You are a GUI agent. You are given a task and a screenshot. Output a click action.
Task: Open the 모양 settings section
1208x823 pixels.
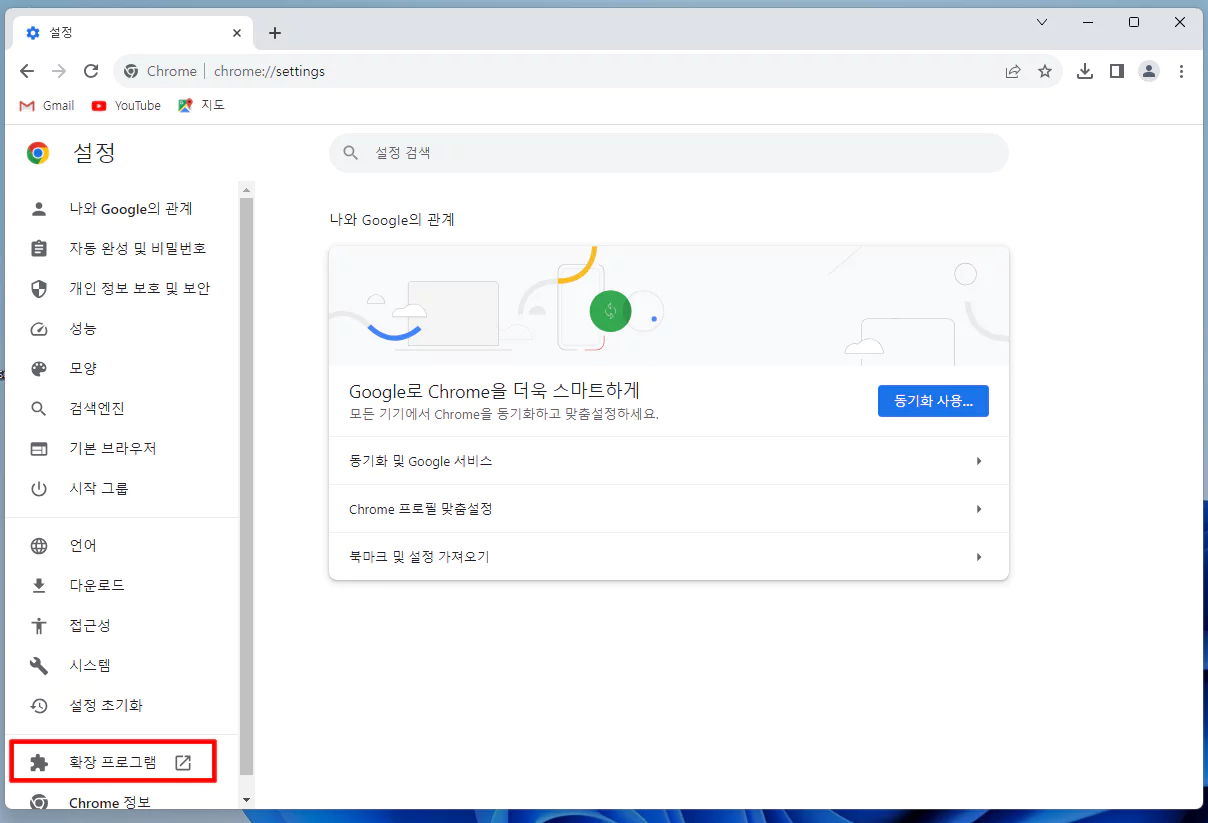point(122,368)
